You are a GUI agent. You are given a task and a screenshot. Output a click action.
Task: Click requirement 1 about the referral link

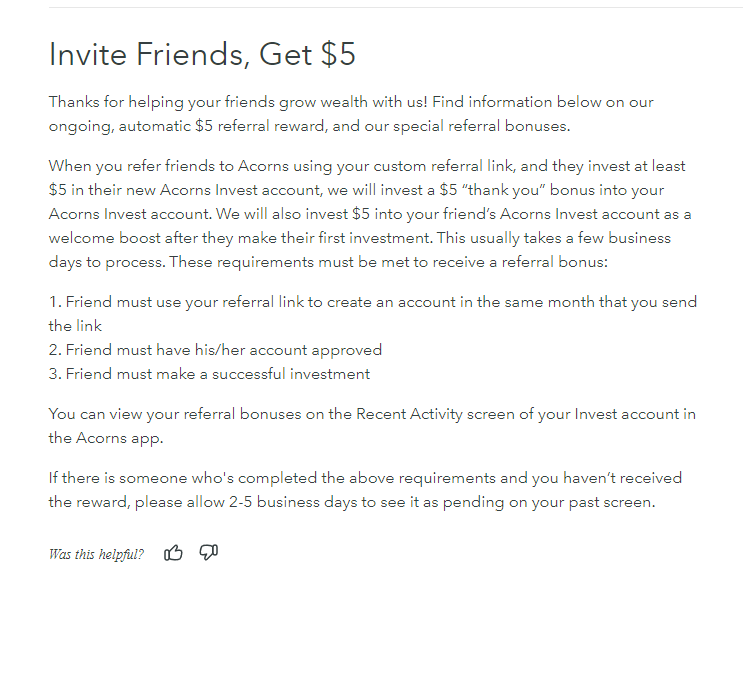pos(372,302)
